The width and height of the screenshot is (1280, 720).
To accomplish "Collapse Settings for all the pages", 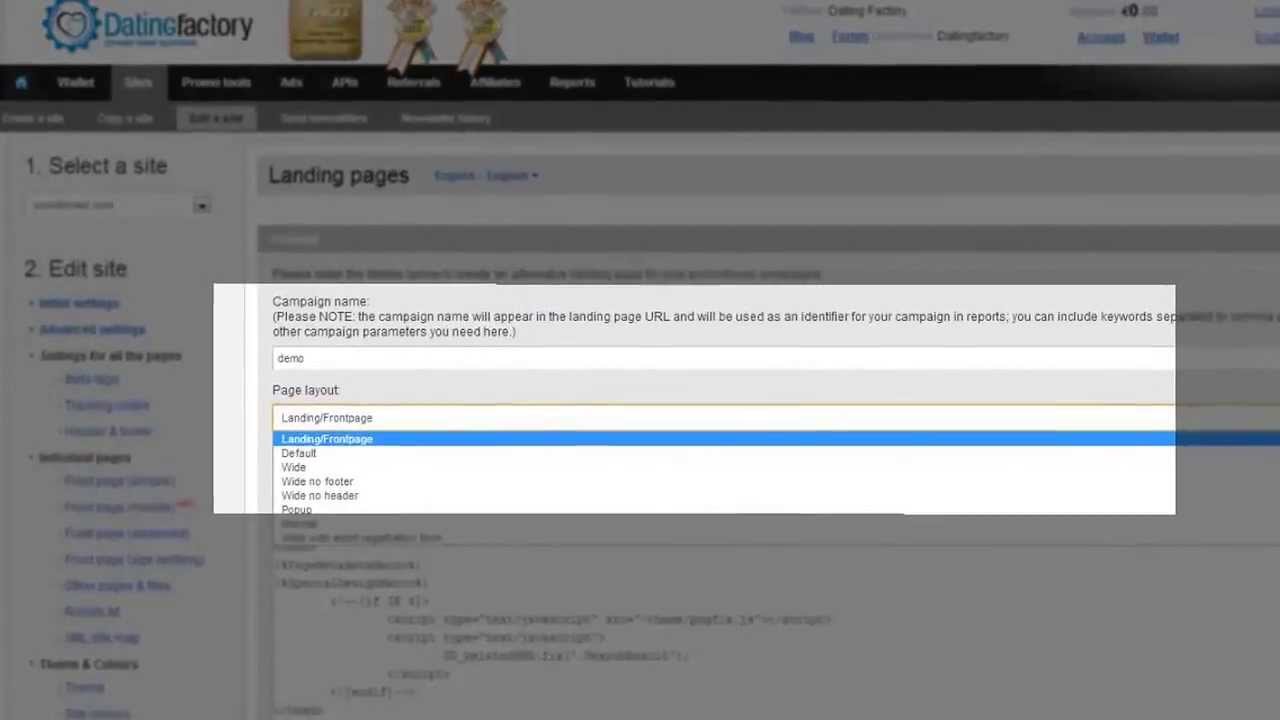I will (110, 356).
